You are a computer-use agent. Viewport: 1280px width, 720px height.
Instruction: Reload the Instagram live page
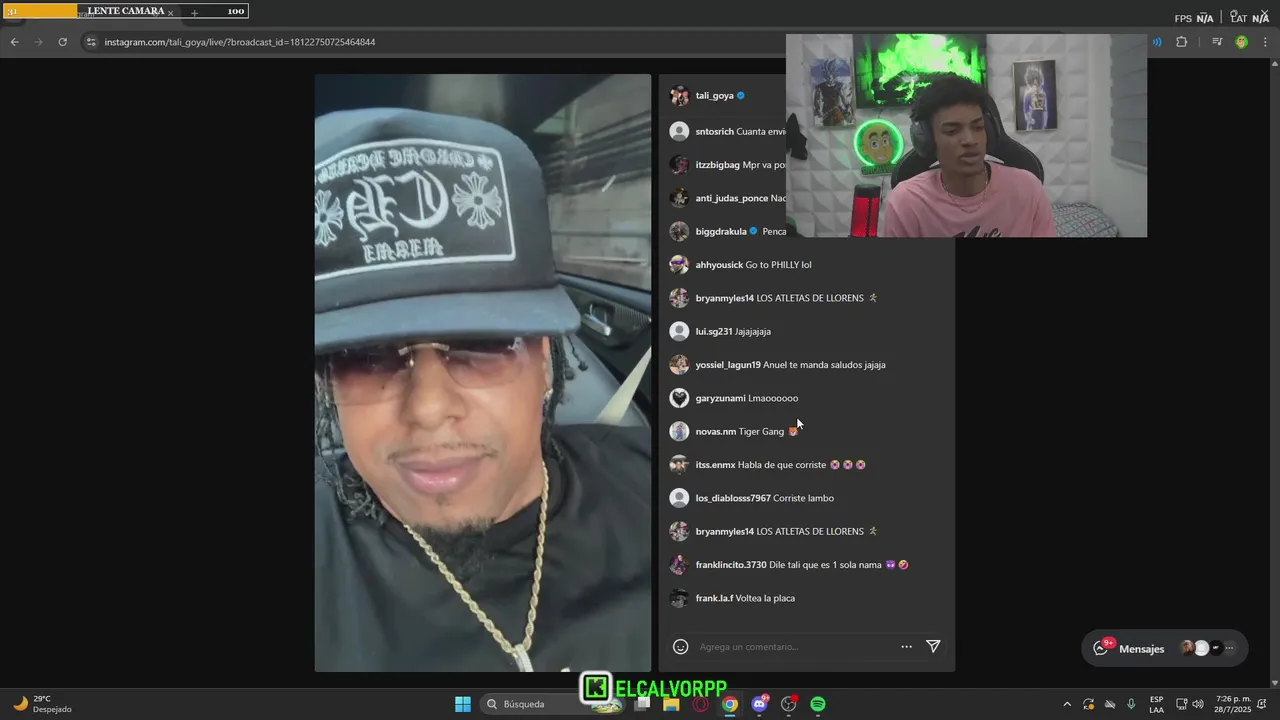62,42
